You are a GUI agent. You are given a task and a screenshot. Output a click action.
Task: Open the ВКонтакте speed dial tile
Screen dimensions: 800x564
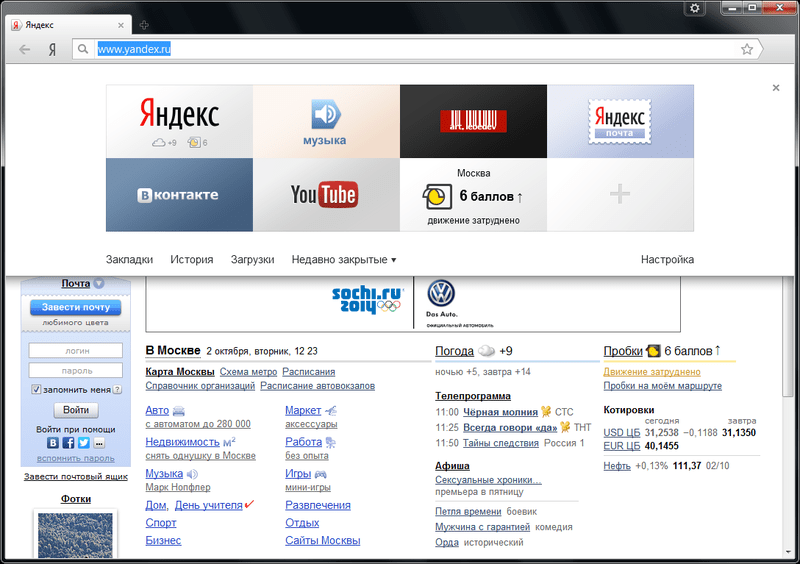pos(180,194)
